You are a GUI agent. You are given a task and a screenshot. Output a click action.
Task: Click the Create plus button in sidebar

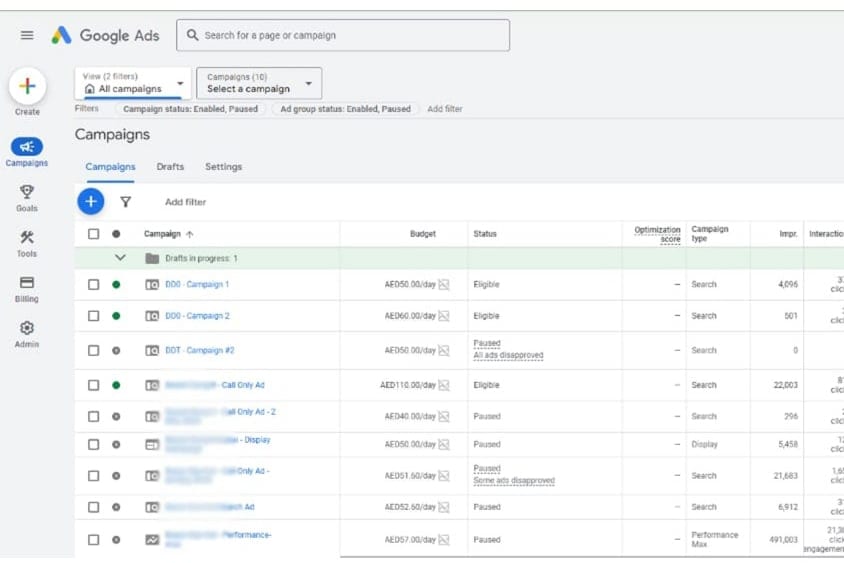coord(27,86)
